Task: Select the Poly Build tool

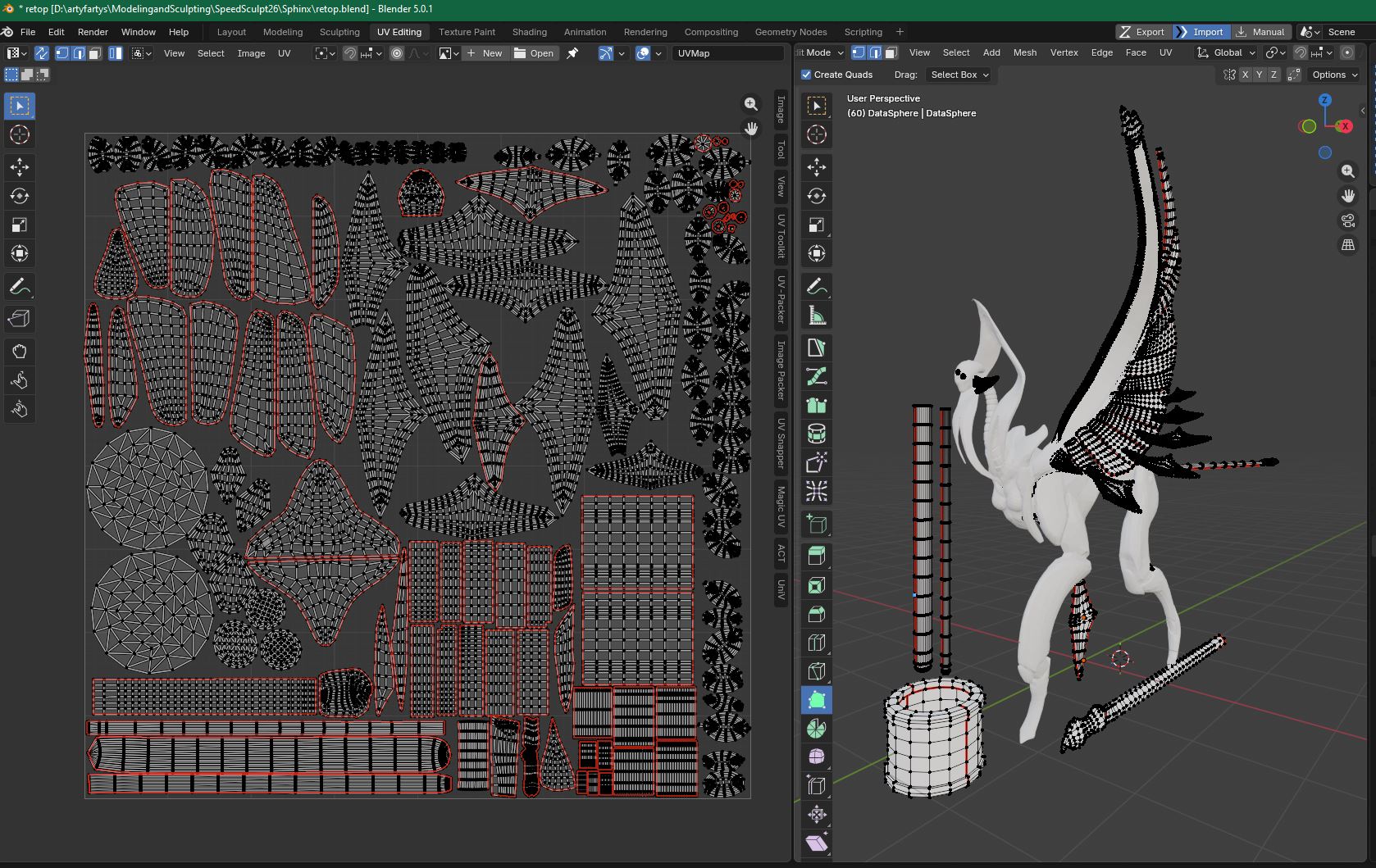Action: point(816,700)
